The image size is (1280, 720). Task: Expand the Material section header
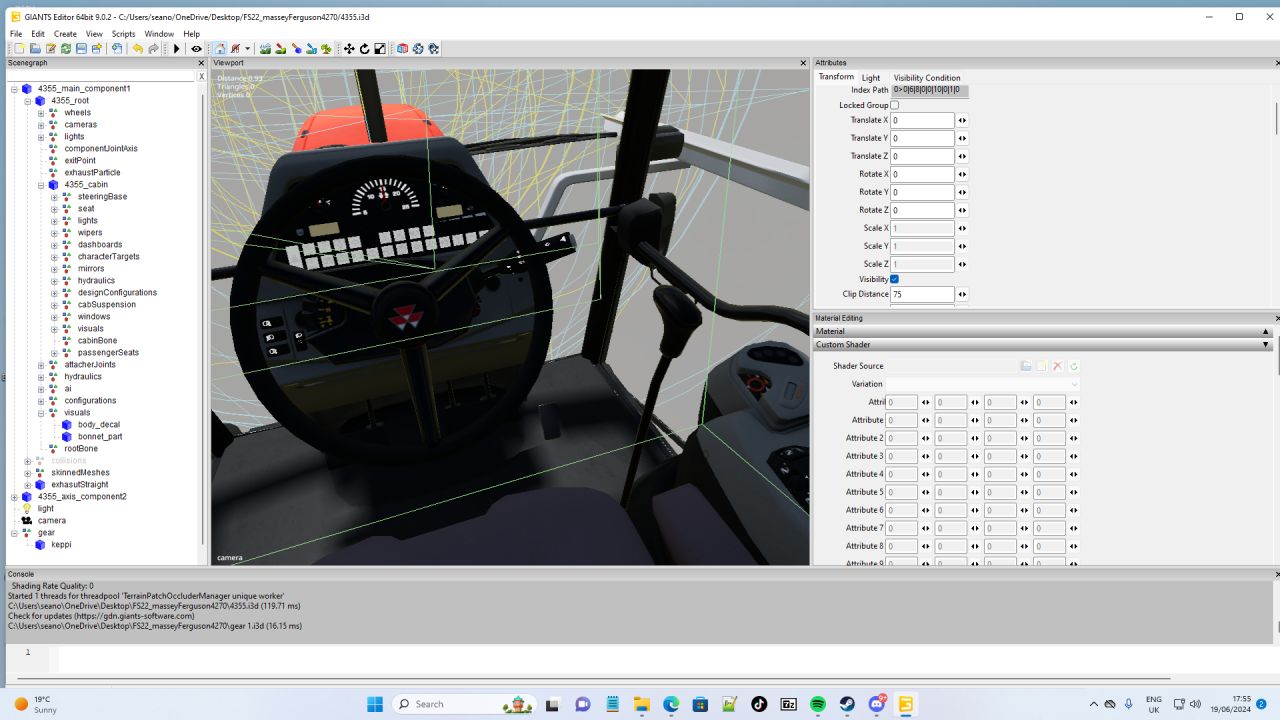(x=1040, y=331)
